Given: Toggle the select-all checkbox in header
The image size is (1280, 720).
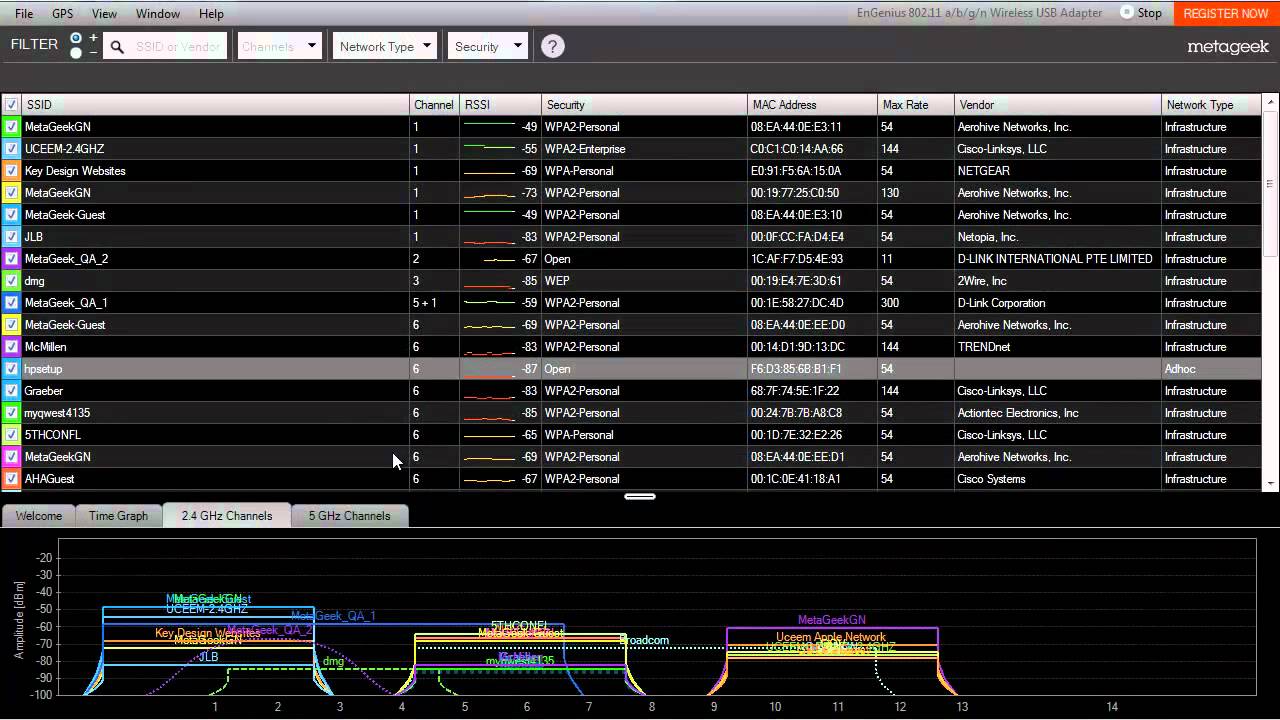Looking at the screenshot, I should click(11, 104).
